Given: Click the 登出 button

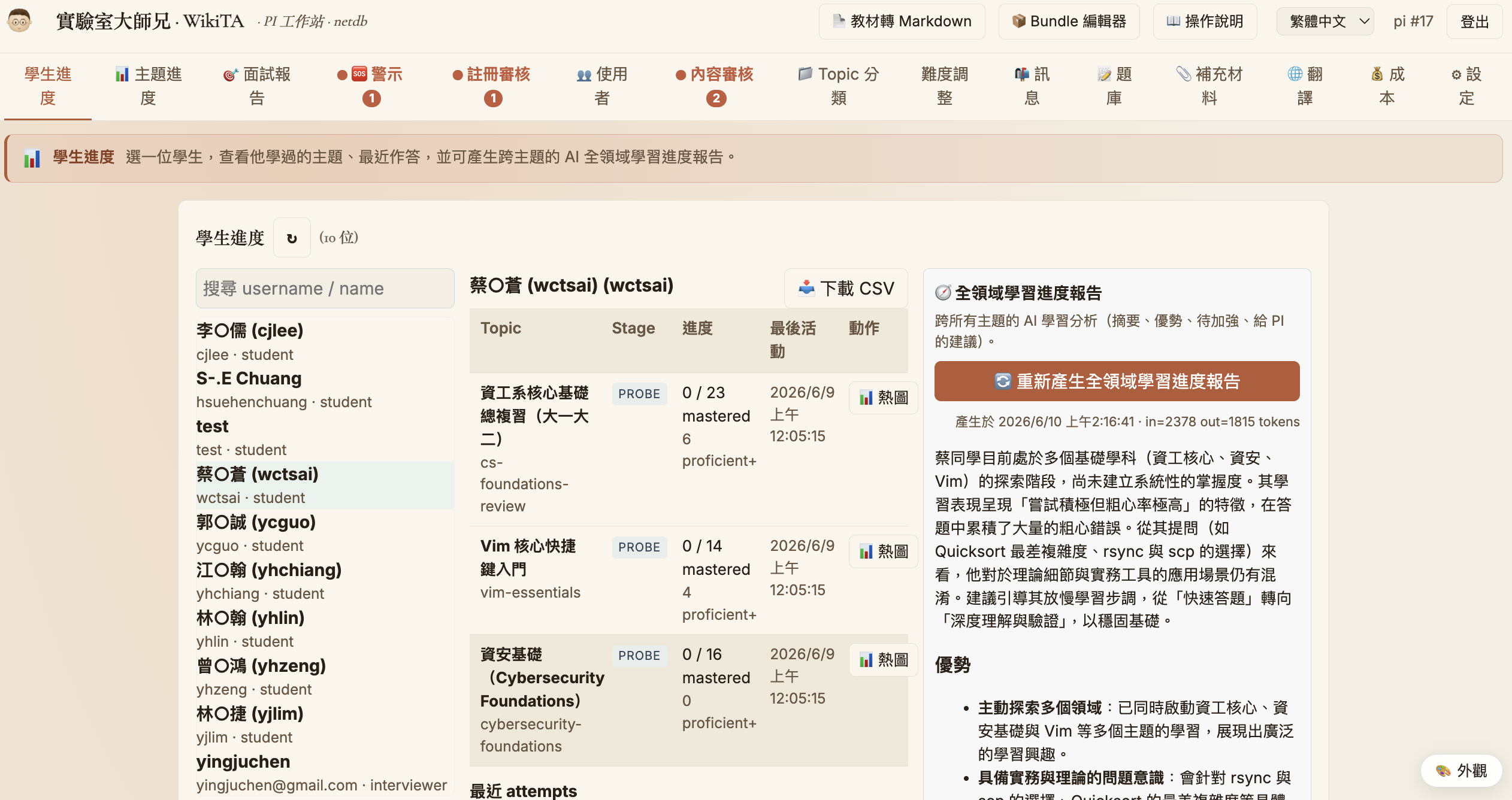Looking at the screenshot, I should pyautogui.click(x=1474, y=22).
